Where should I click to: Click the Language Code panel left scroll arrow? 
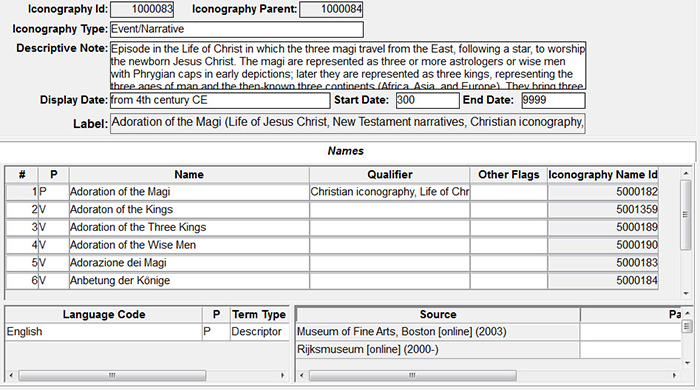[x=11, y=375]
